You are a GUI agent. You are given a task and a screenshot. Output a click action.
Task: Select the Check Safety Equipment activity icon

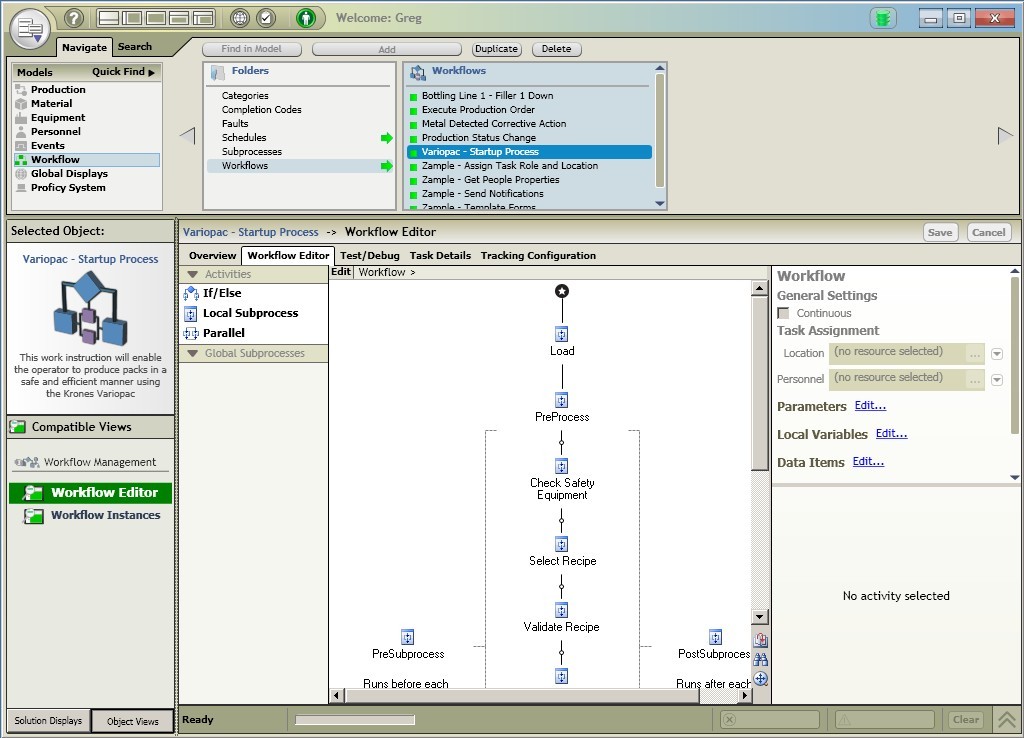click(562, 466)
